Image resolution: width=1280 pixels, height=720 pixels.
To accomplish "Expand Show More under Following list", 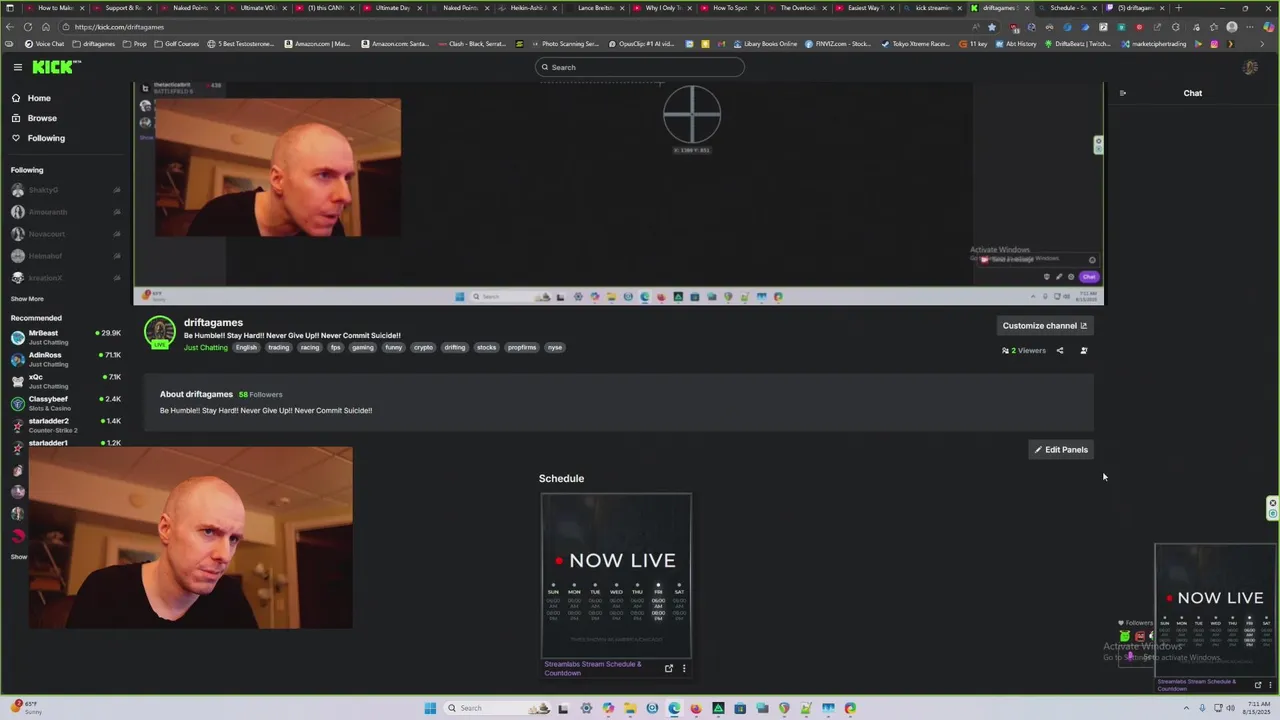I will click(x=27, y=299).
